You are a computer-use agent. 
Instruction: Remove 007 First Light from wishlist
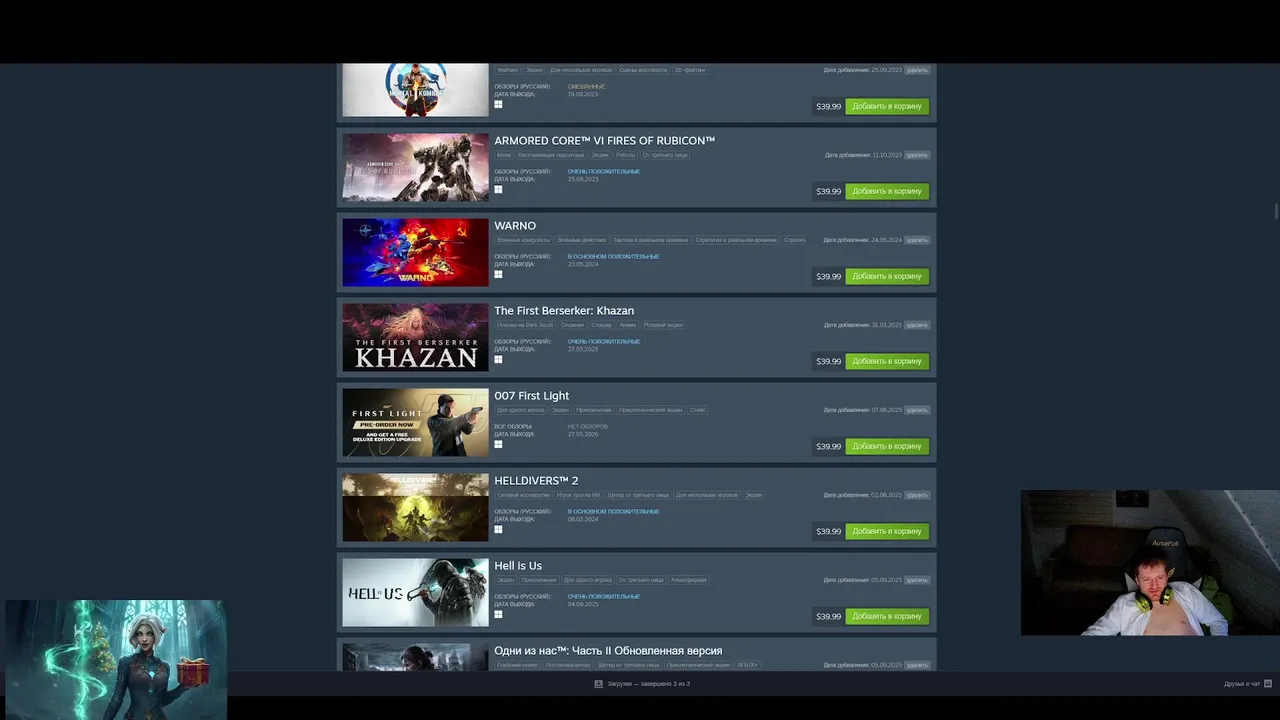[917, 410]
